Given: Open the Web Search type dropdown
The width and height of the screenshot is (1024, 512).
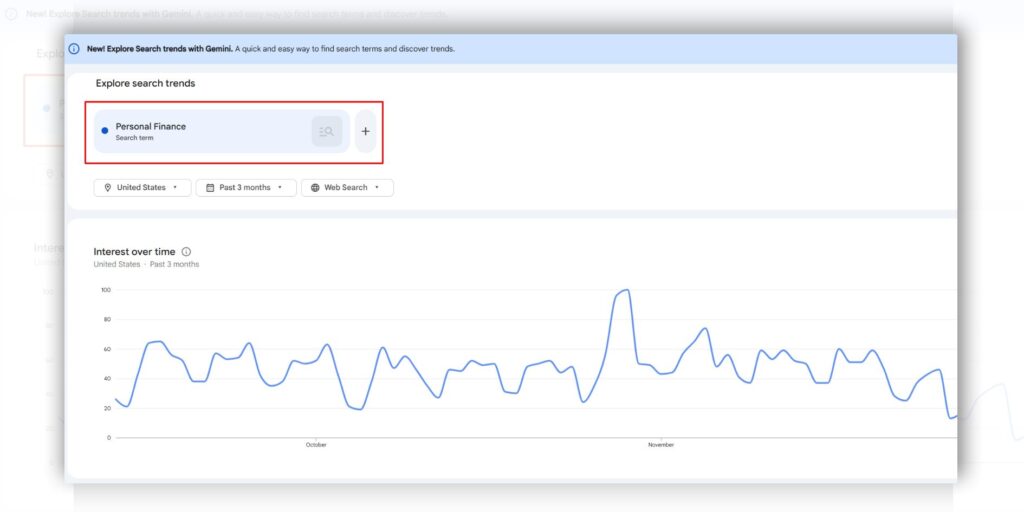Looking at the screenshot, I should click(347, 187).
